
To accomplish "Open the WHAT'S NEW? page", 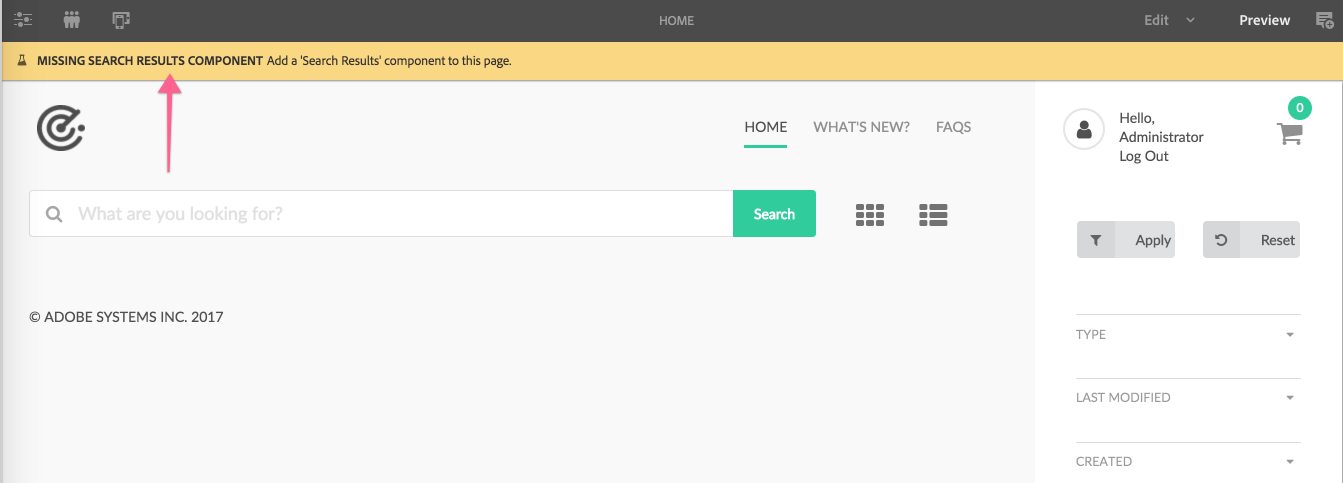I will (x=861, y=127).
